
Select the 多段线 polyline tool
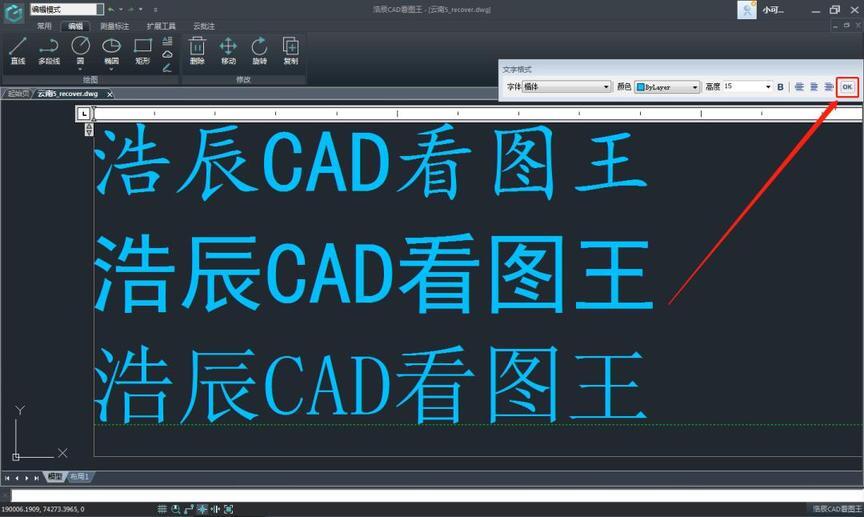[x=49, y=50]
